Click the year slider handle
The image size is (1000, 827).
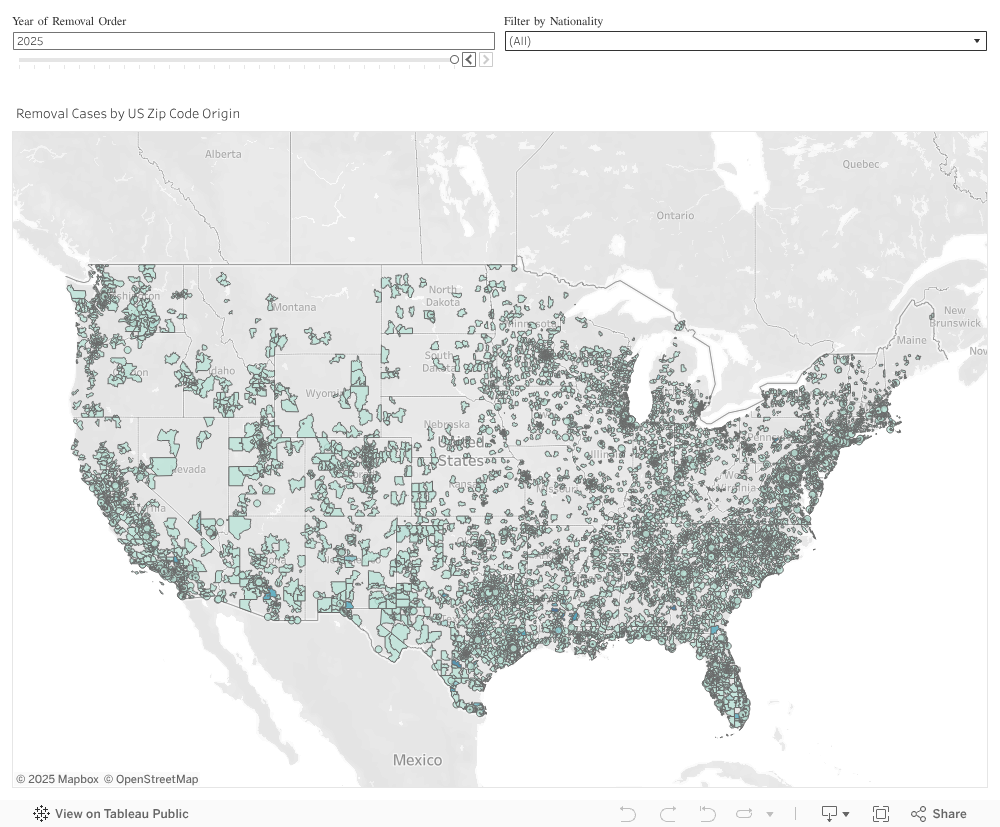[454, 59]
